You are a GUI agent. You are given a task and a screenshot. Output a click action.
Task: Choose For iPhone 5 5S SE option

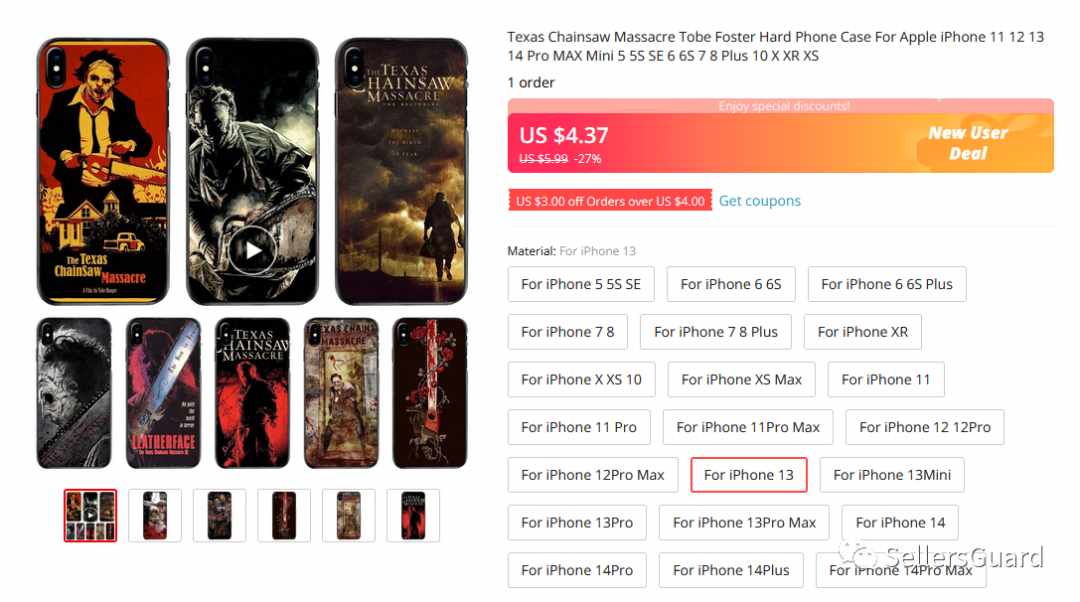pos(581,284)
